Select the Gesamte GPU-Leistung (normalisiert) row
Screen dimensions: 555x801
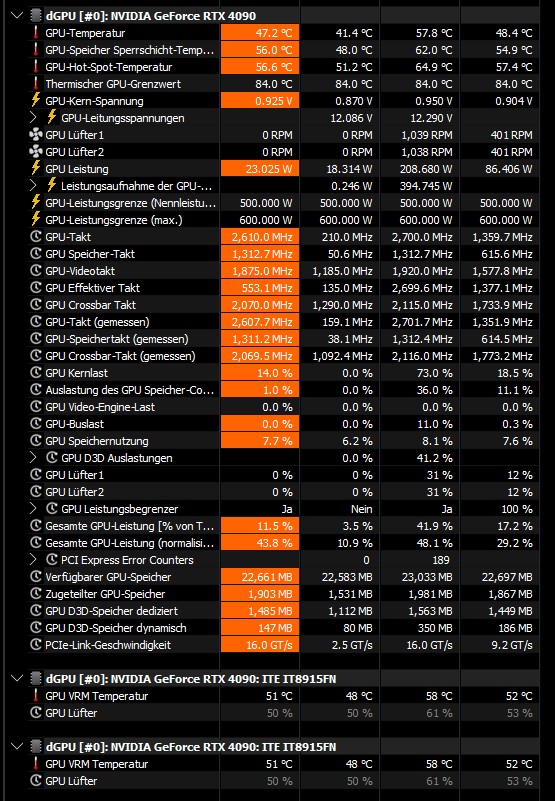pyautogui.click(x=130, y=543)
